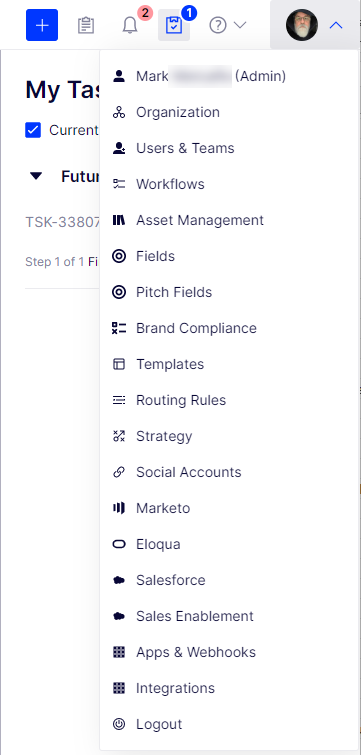Open notifications bell with 2 alerts
The height and width of the screenshot is (755, 361).
click(x=130, y=26)
